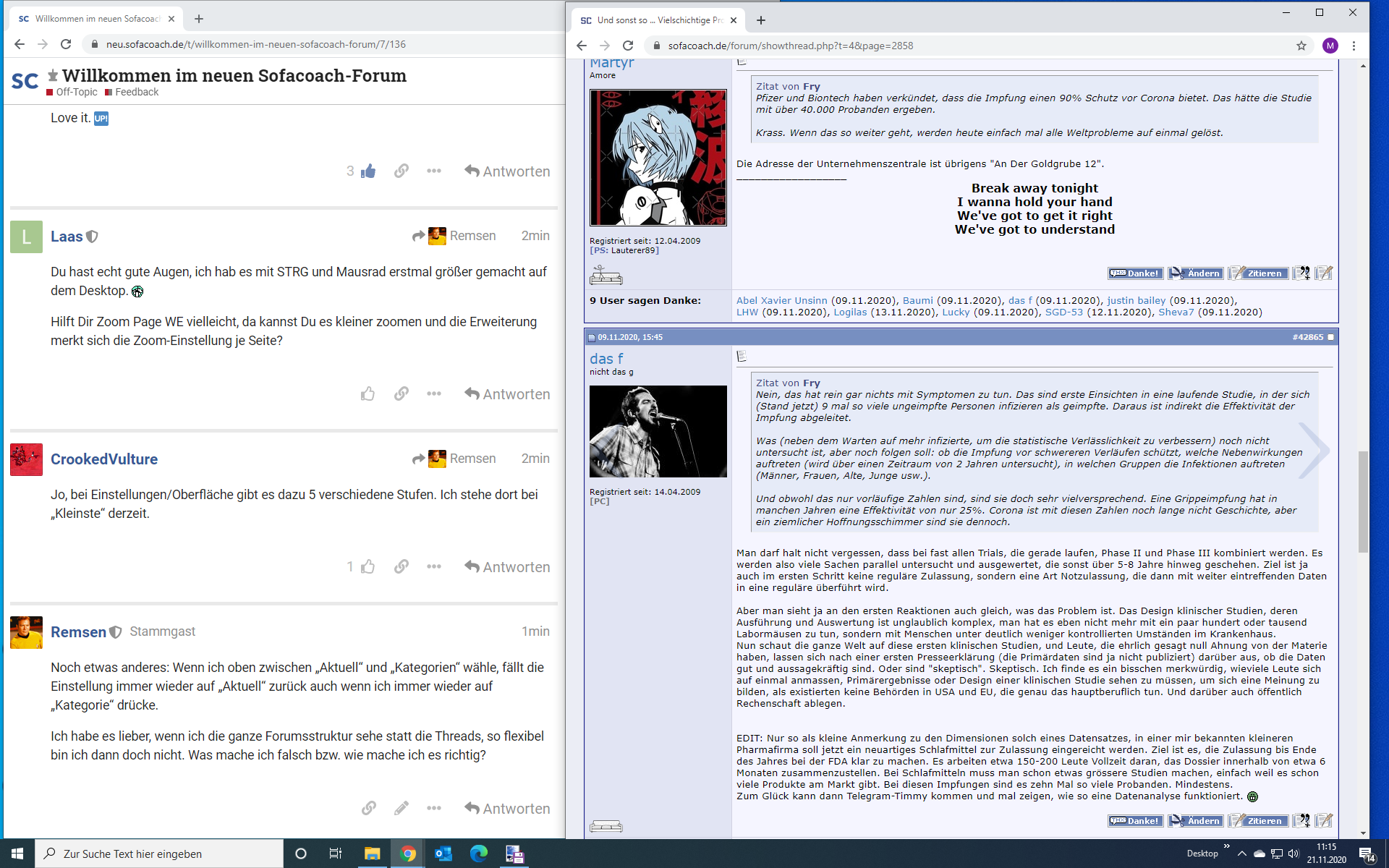Click Windows taskbar search field

click(159, 854)
